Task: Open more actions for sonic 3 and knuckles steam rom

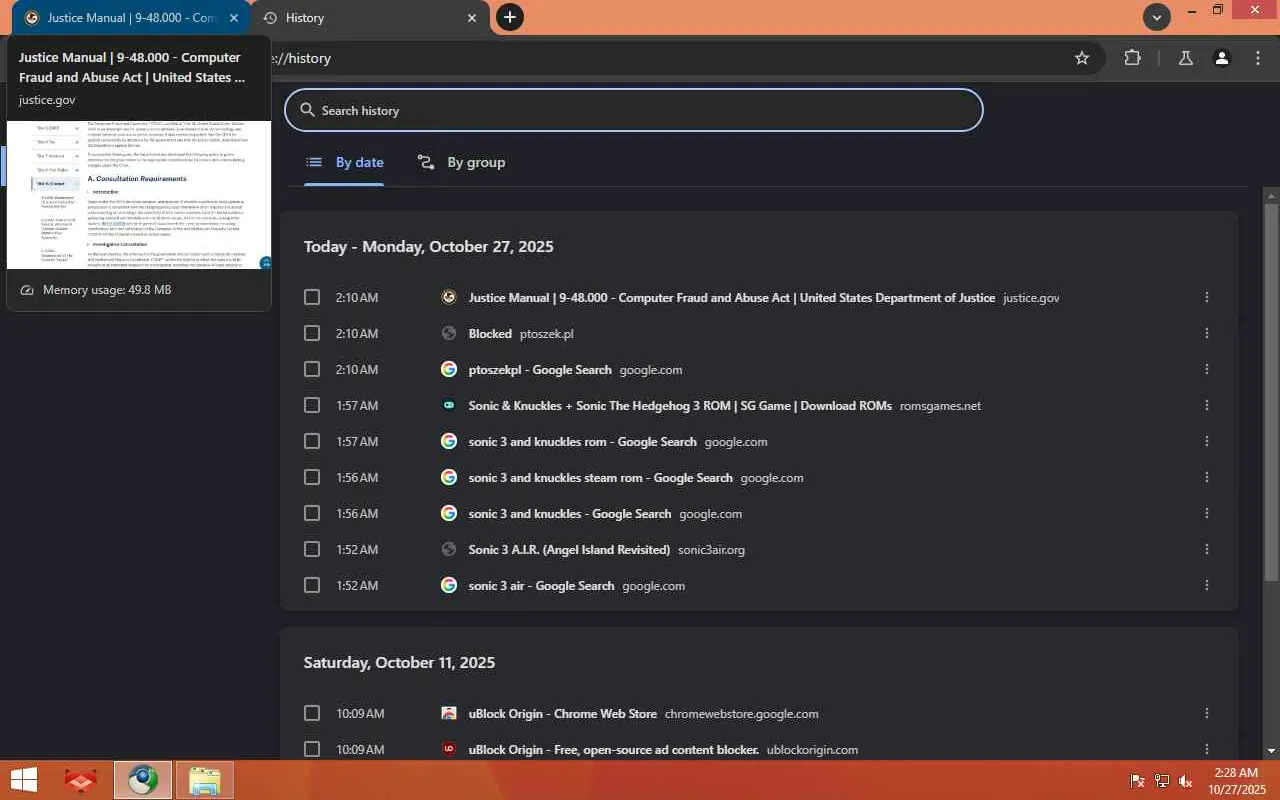Action: (x=1207, y=477)
